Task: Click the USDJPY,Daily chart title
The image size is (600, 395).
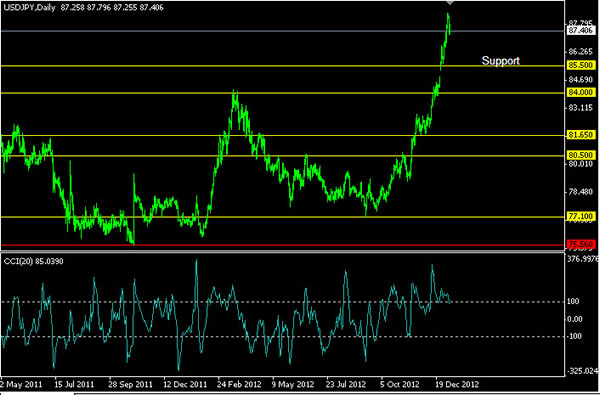Action: click(x=29, y=7)
